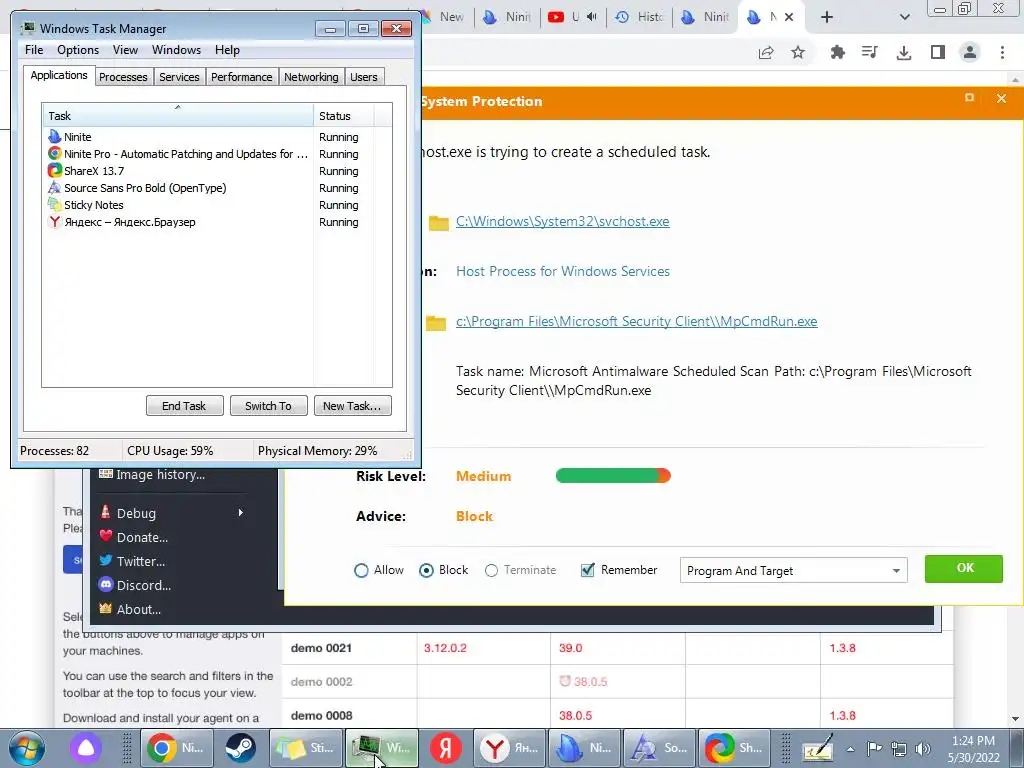Open the Task Manager View menu
This screenshot has height=768, width=1024.
[125, 50]
